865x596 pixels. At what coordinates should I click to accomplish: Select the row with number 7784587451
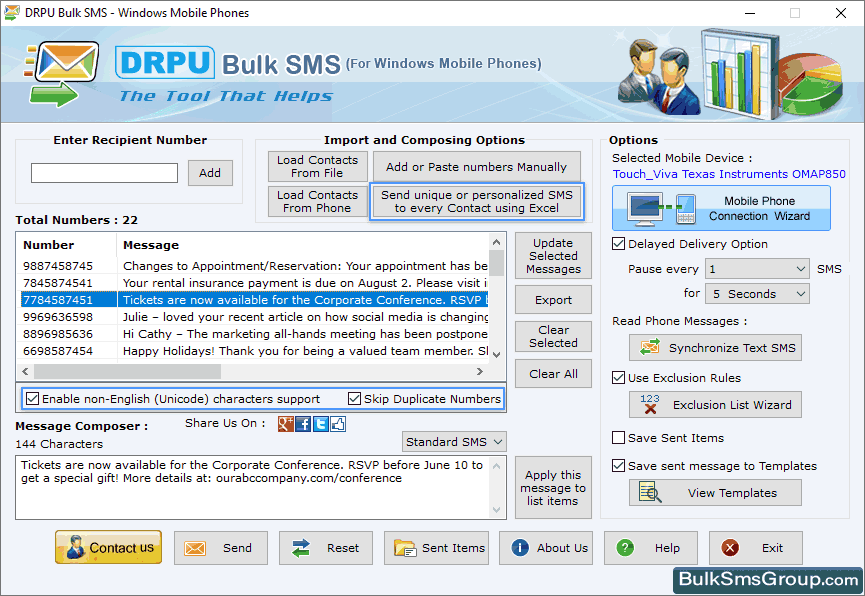pos(254,300)
